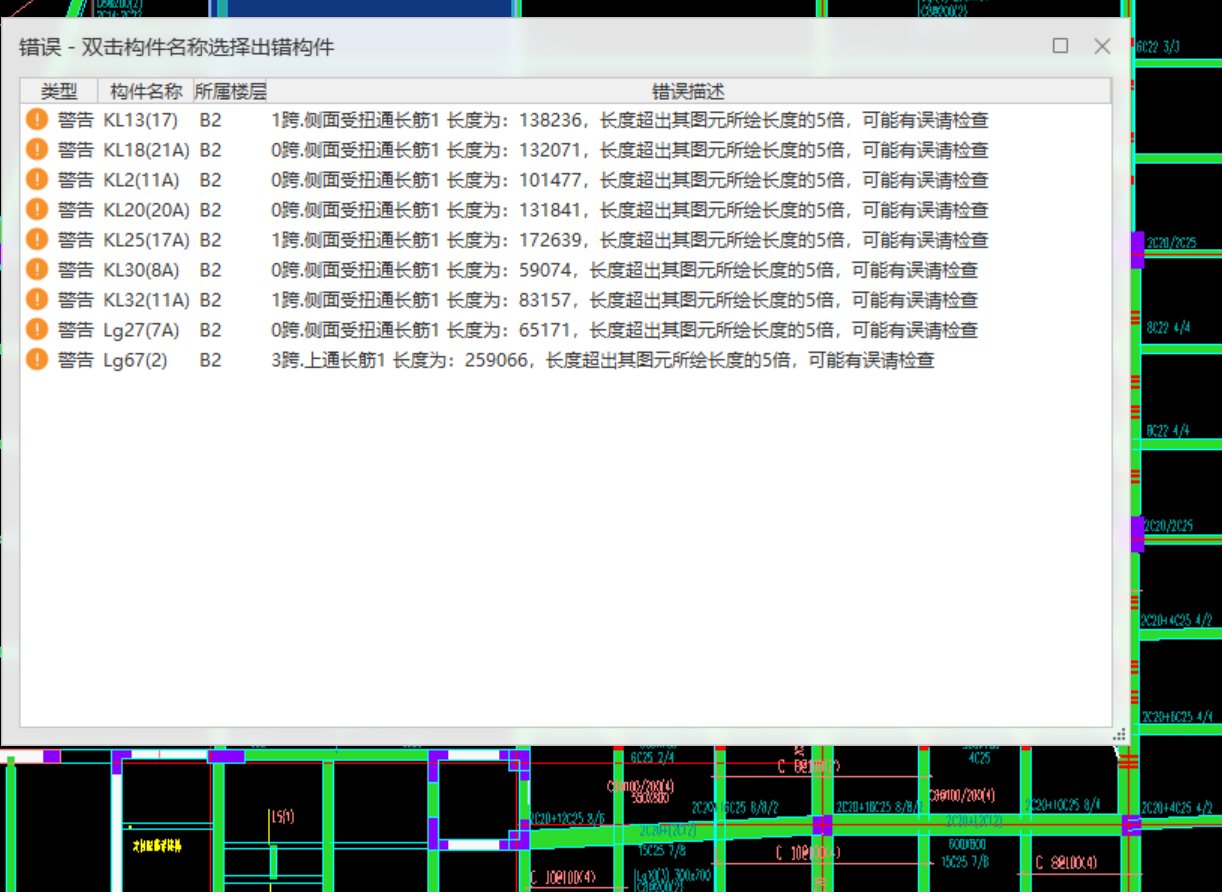Viewport: 1222px width, 892px height.
Task: Select component name KL32(11A)
Action: 147,300
